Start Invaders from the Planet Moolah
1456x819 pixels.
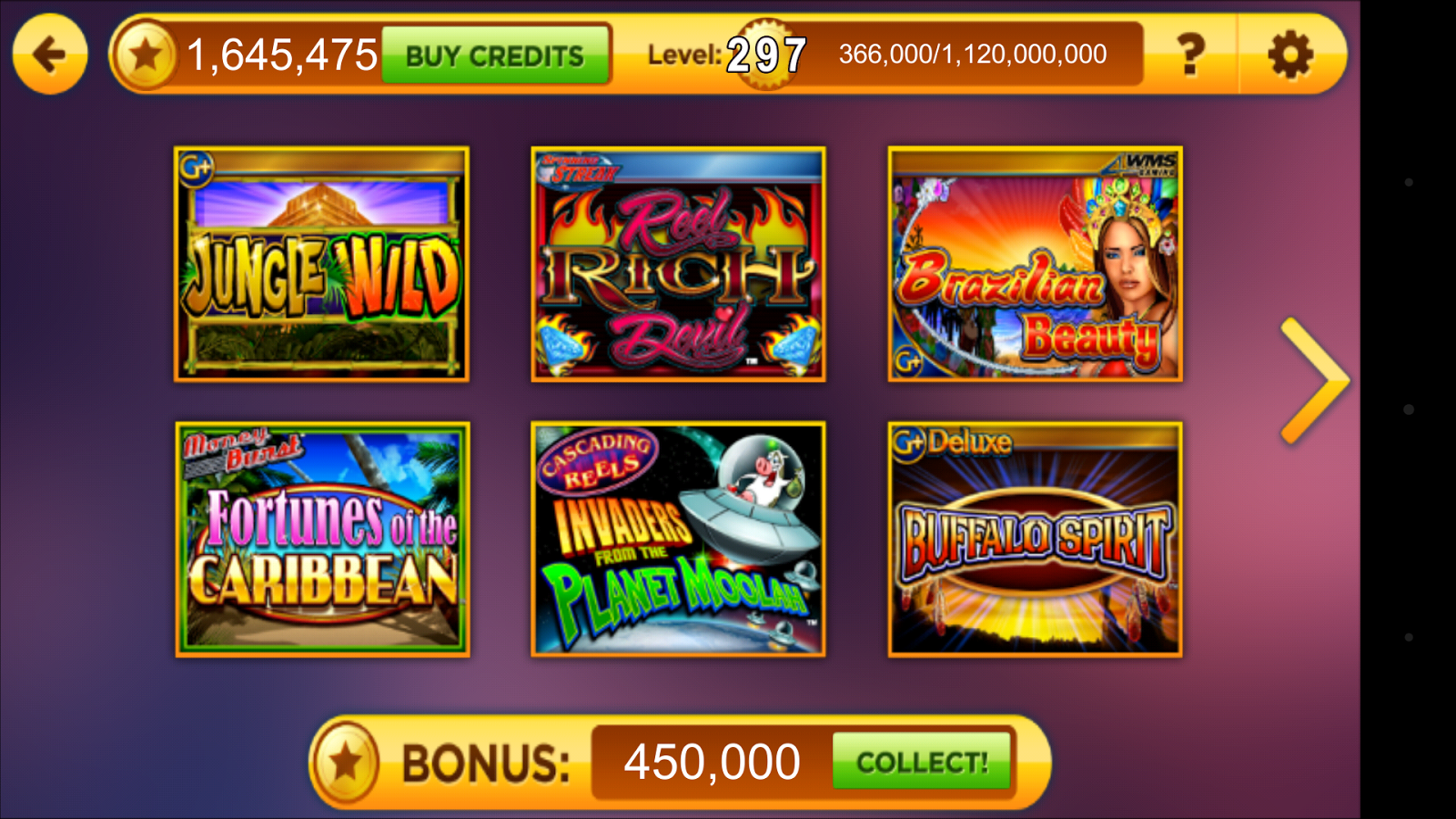pyautogui.click(x=678, y=539)
